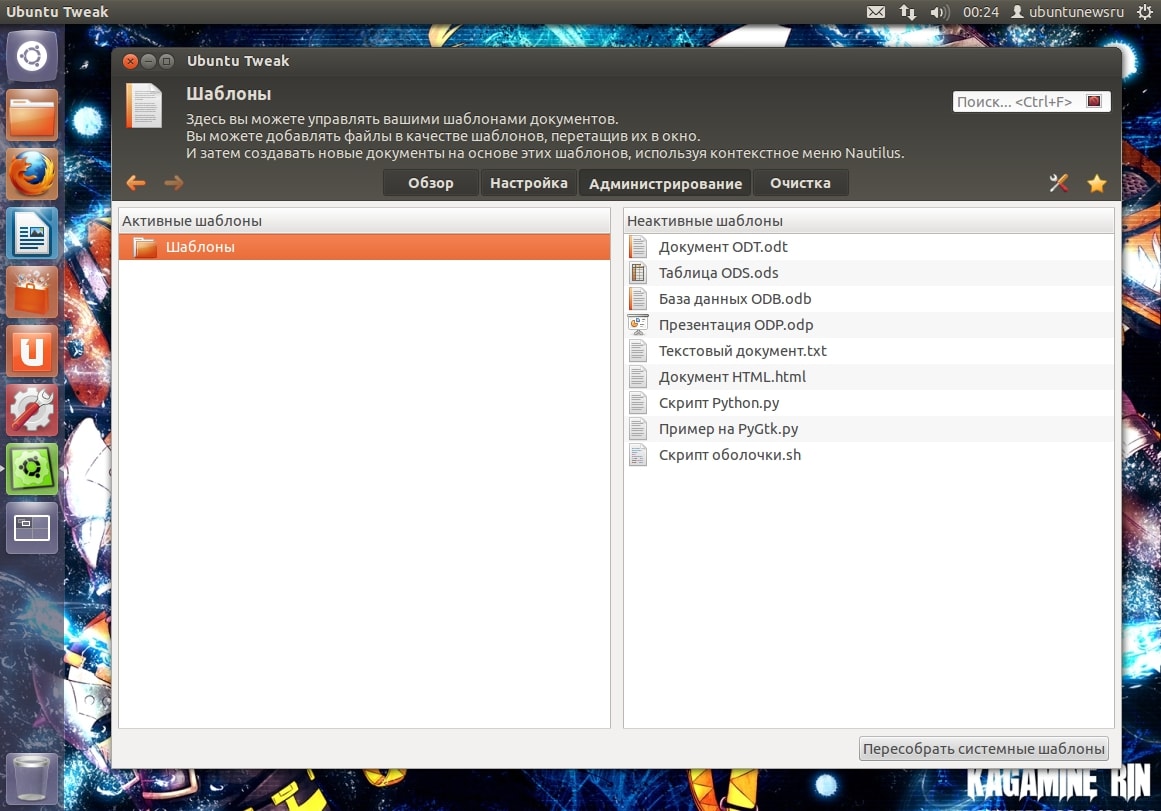Open System Settings gear-and-wrench launcher icon
Image resolution: width=1161 pixels, height=811 pixels.
pos(32,410)
